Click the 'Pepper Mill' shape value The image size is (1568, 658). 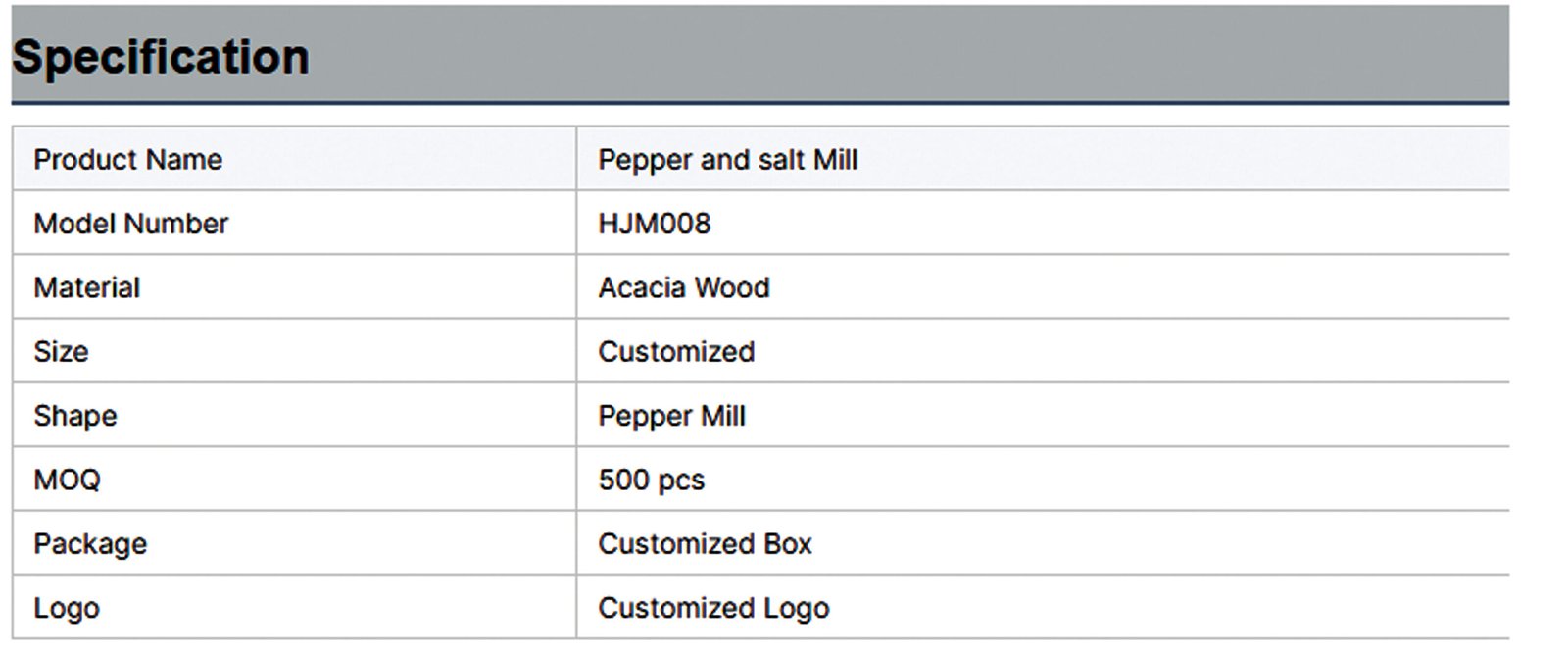point(671,416)
